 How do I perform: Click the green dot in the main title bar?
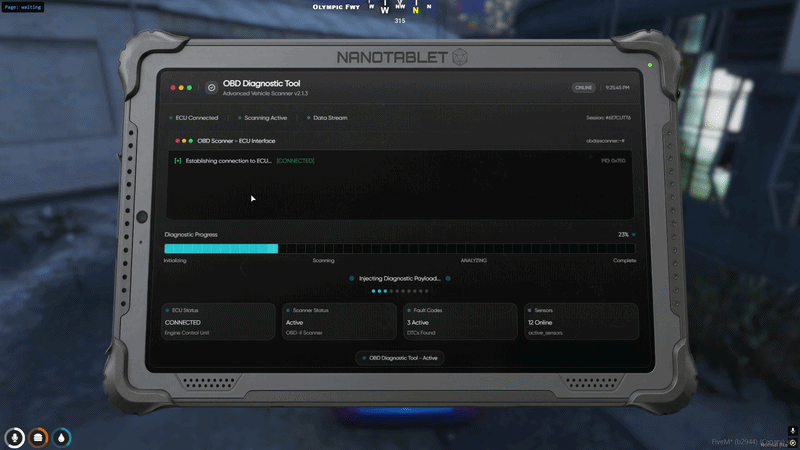[x=189, y=88]
